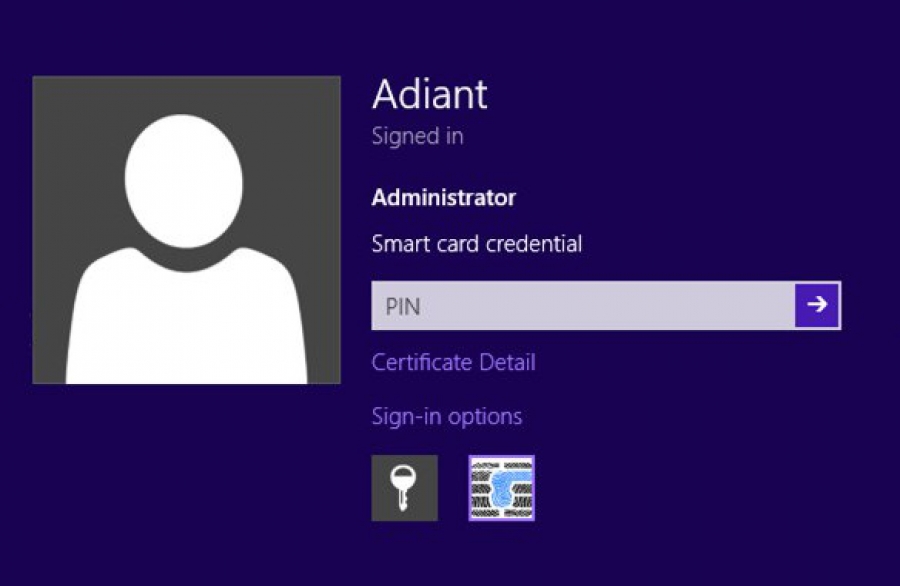Click the Smart card credential text
The image size is (900, 586).
pos(476,243)
